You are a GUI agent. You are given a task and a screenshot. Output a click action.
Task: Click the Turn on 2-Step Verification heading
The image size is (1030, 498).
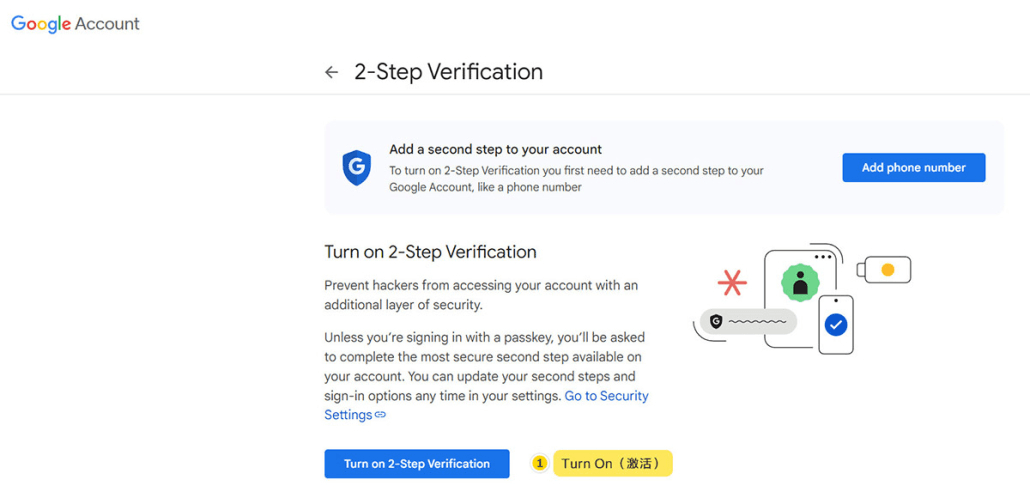[x=430, y=252]
